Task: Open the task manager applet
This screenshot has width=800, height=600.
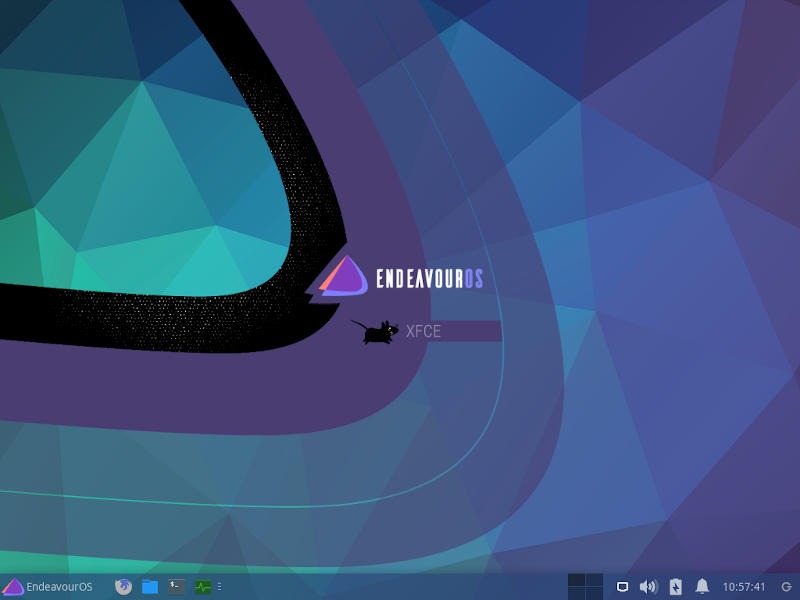Action: (201, 587)
